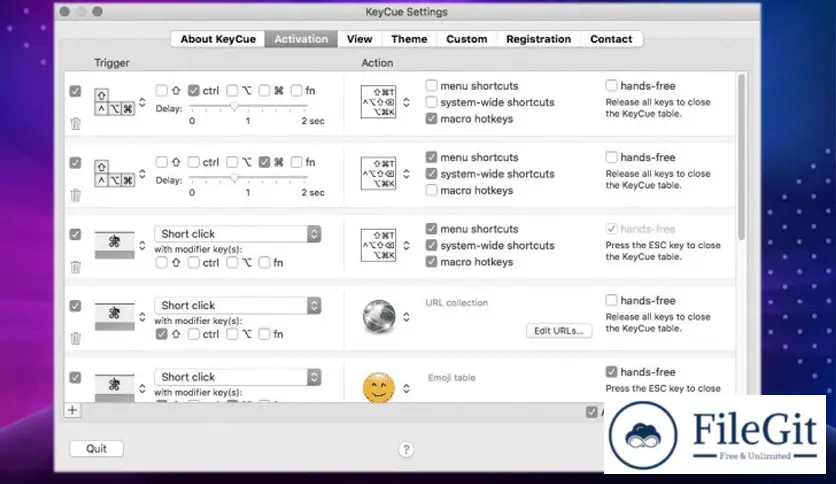Viewport: 836px width, 484px height.
Task: Click the smiley Emoji table action icon
Action: coord(379,388)
